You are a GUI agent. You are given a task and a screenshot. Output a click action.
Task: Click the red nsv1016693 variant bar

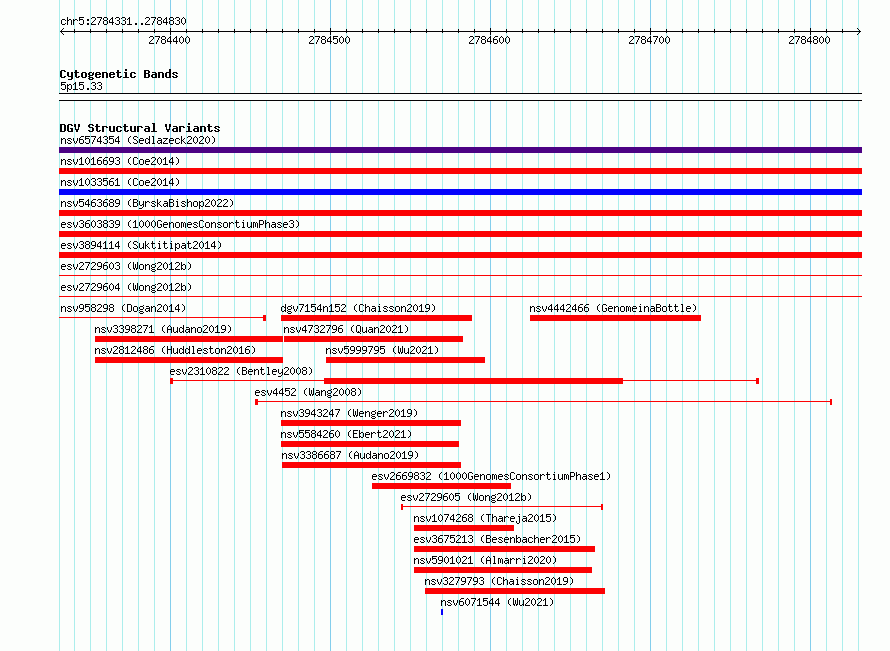coord(460,171)
